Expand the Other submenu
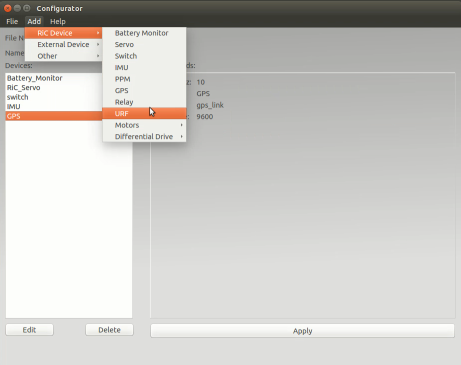Image resolution: width=461 pixels, height=365 pixels. [x=63, y=56]
